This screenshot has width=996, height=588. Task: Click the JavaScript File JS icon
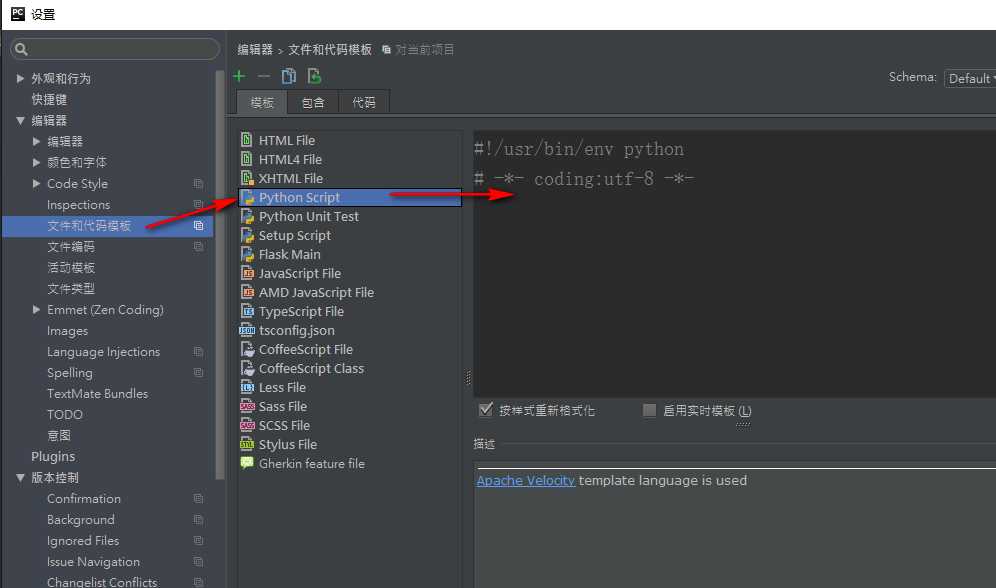click(x=247, y=273)
